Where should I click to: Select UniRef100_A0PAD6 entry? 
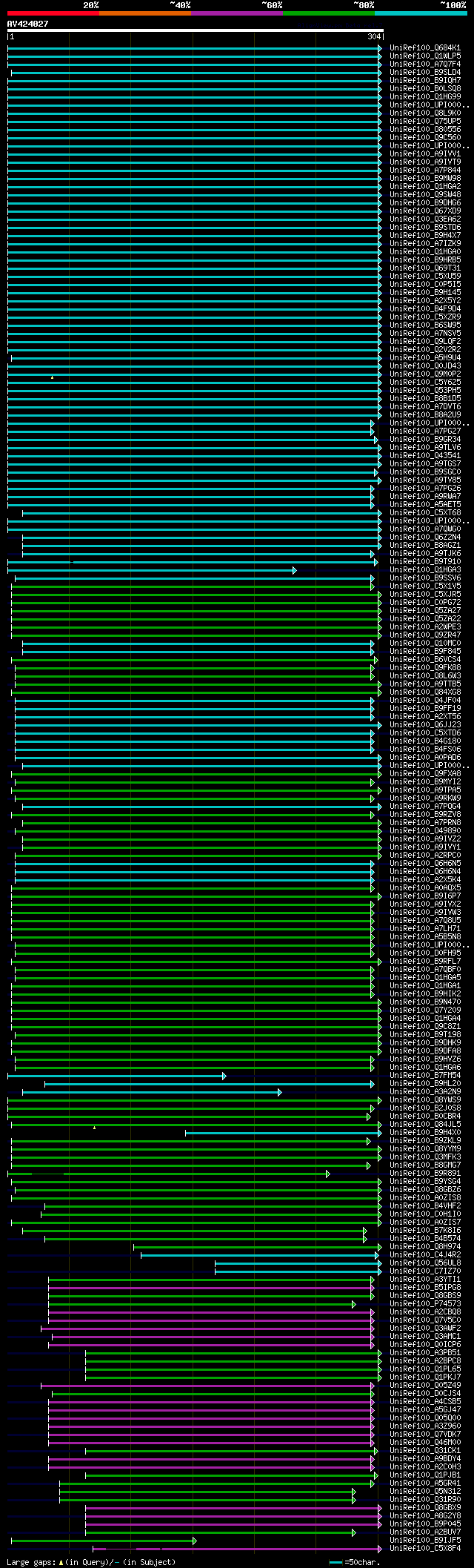[425, 757]
